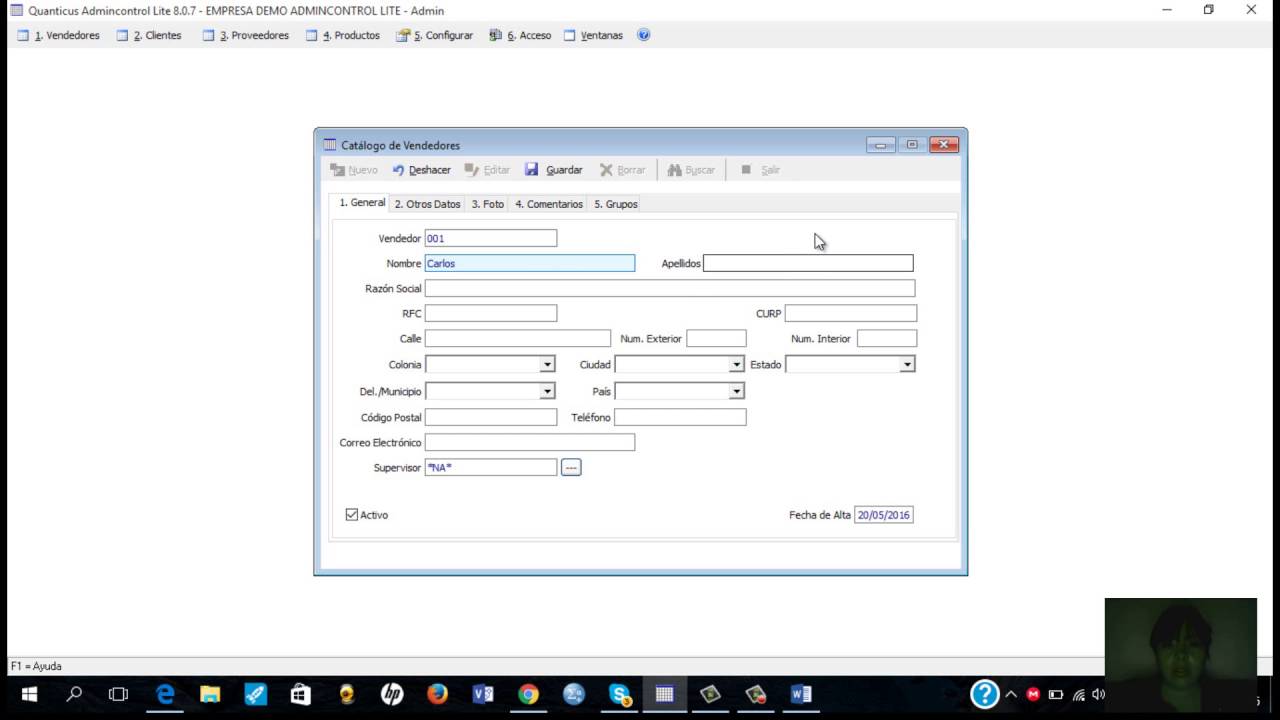Minimize the Catálogo de Vendedores window
The height and width of the screenshot is (720, 1280).
tap(880, 145)
